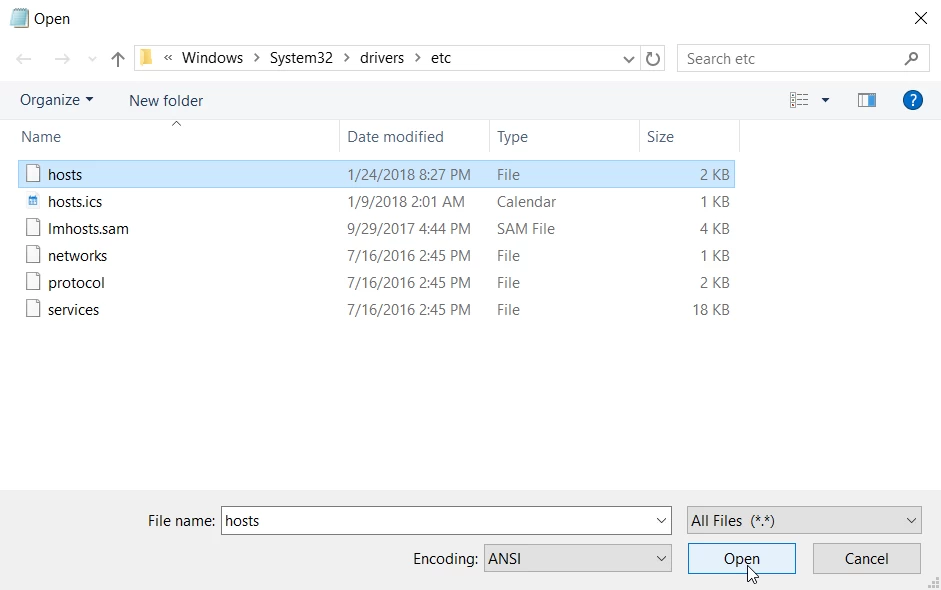This screenshot has width=941, height=590.
Task: Click the Open button
Action: pos(741,558)
